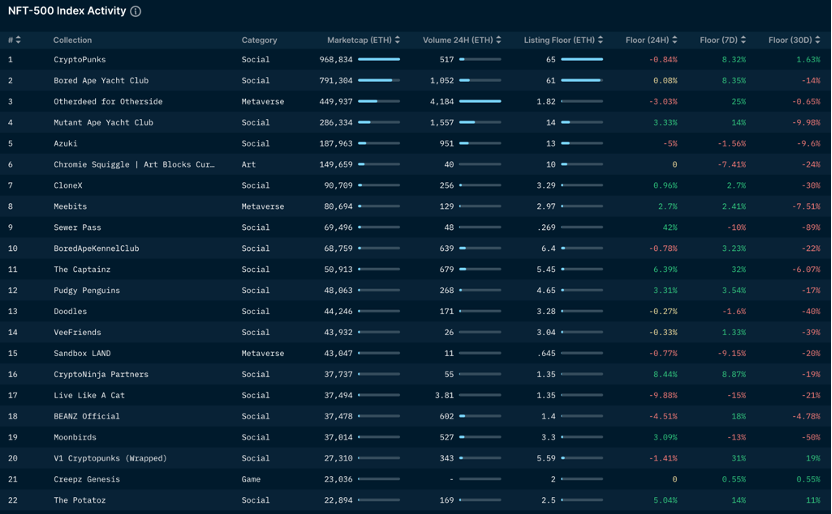The width and height of the screenshot is (832, 514).
Task: Select the Moonbirds collection name
Action: pos(75,437)
